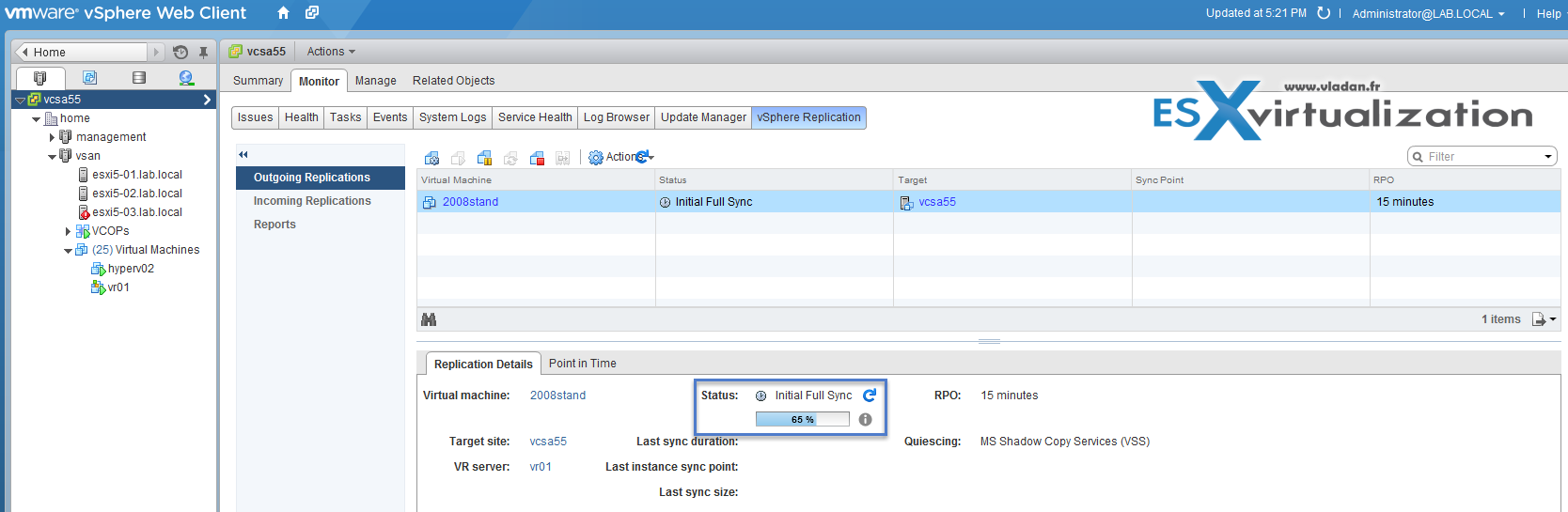
Task: Collapse the home datacenter node
Action: point(37,119)
